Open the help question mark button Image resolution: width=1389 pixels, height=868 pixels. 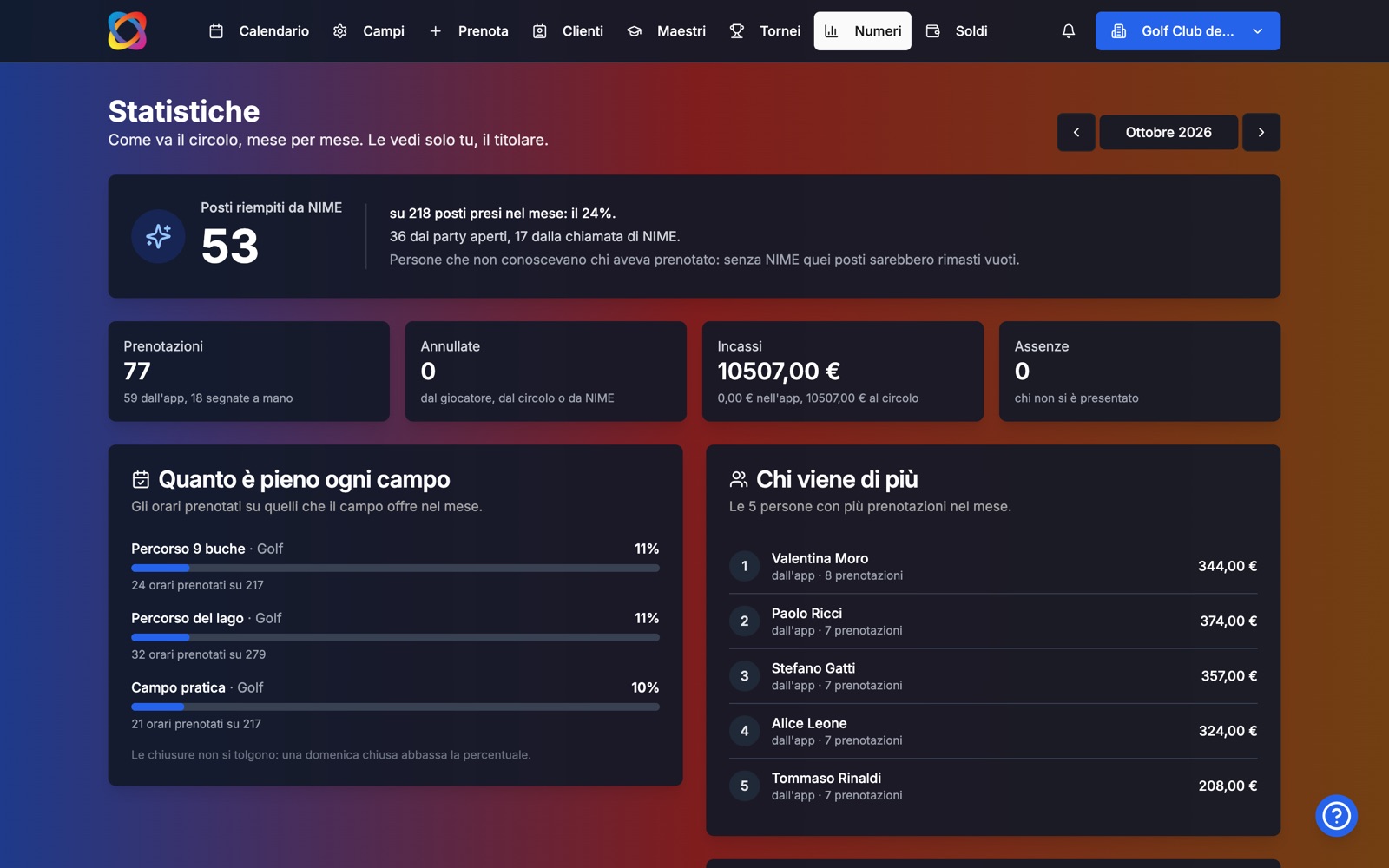click(x=1336, y=816)
